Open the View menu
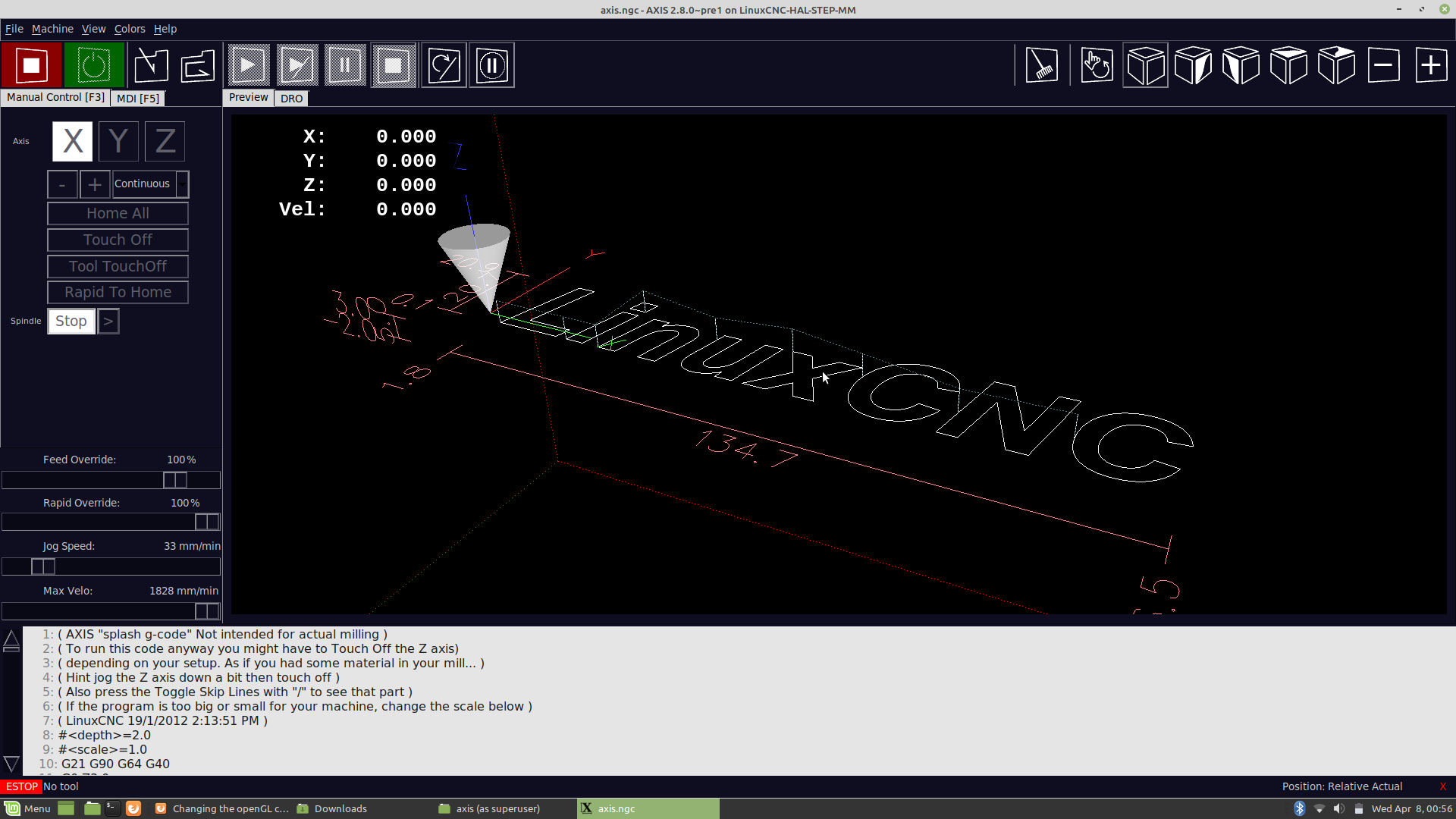The image size is (1456, 819). pyautogui.click(x=94, y=29)
